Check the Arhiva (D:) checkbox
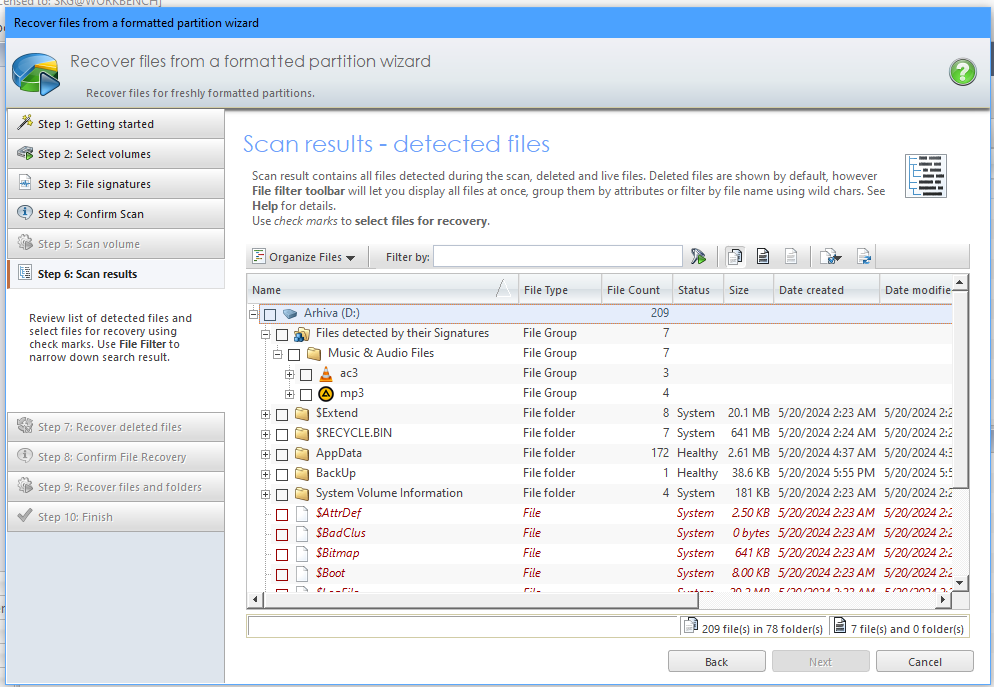The height and width of the screenshot is (687, 994). (270, 314)
